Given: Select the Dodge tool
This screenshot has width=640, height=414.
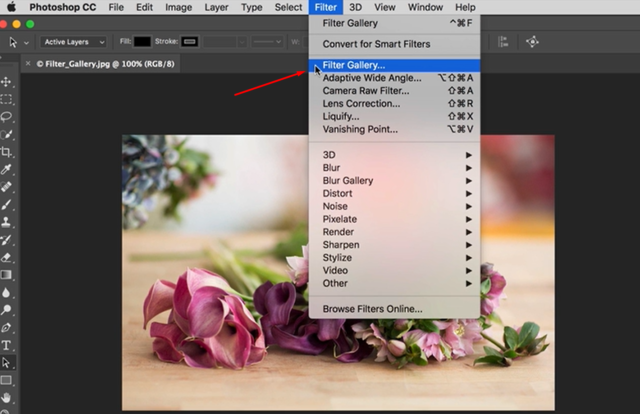Looking at the screenshot, I should point(6,310).
